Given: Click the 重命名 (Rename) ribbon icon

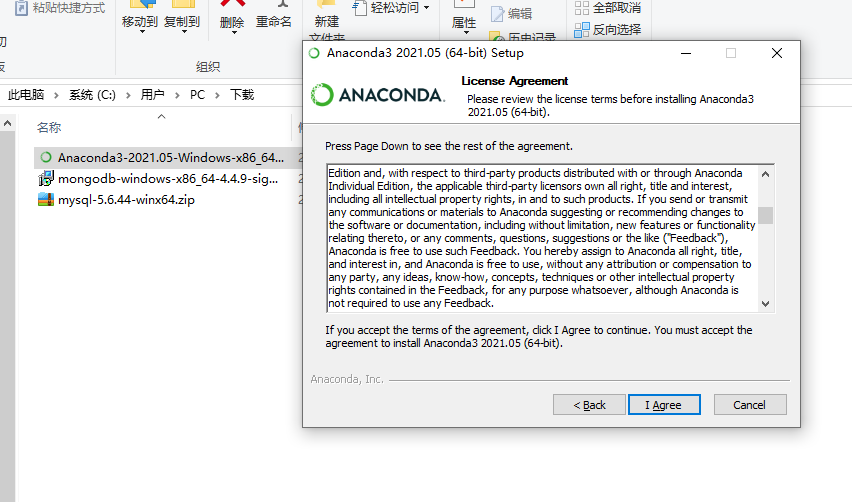Looking at the screenshot, I should (x=273, y=15).
